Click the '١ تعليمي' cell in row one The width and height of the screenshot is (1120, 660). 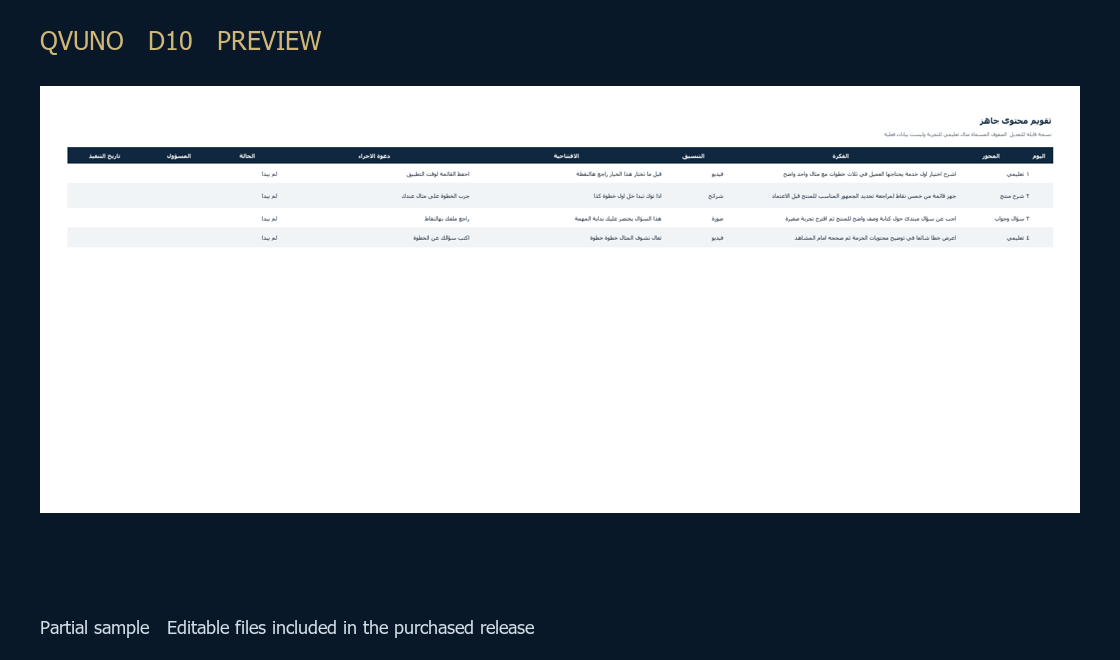[1018, 174]
